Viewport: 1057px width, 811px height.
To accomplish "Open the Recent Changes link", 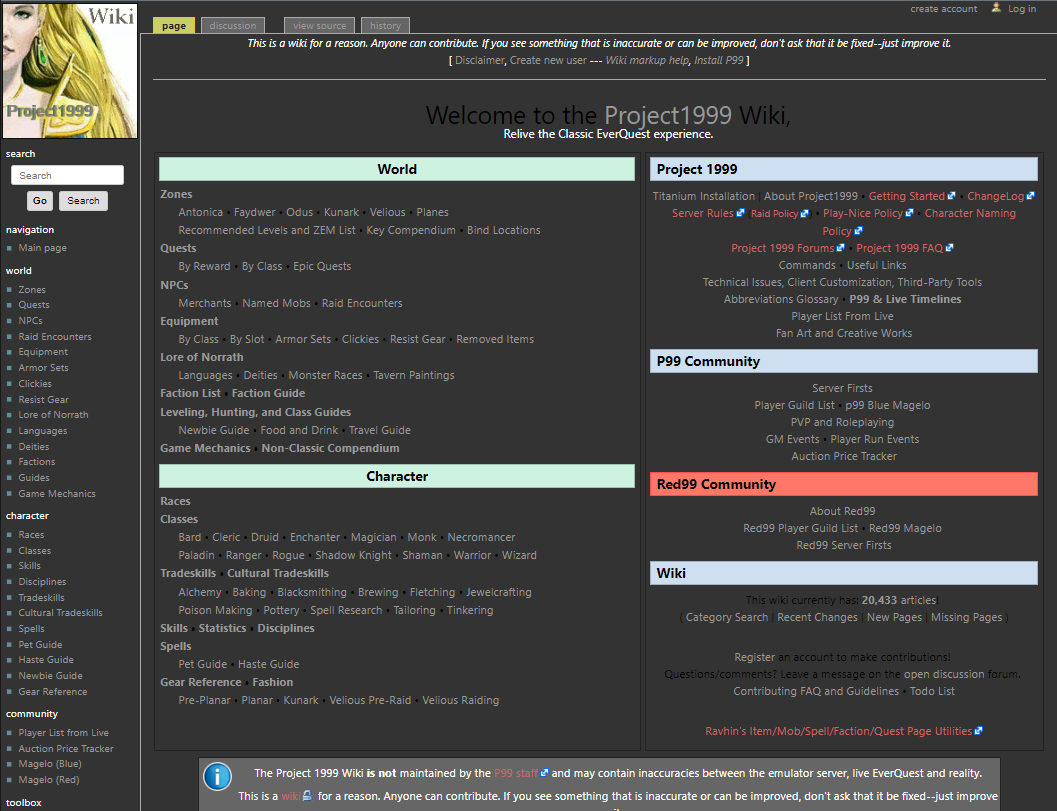I will [x=817, y=617].
